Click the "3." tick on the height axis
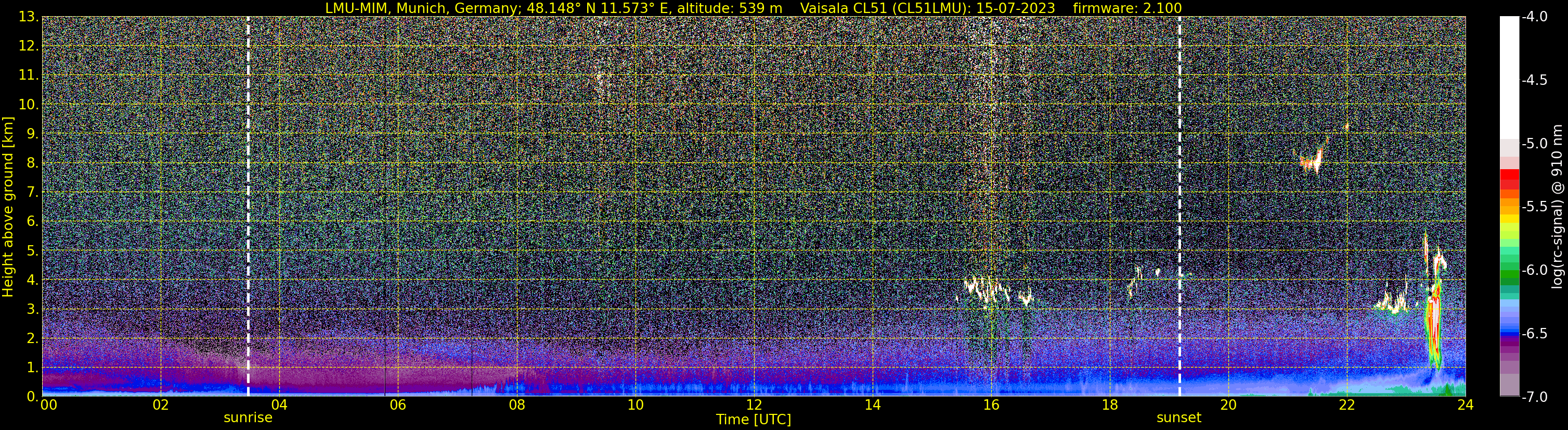 coord(32,309)
